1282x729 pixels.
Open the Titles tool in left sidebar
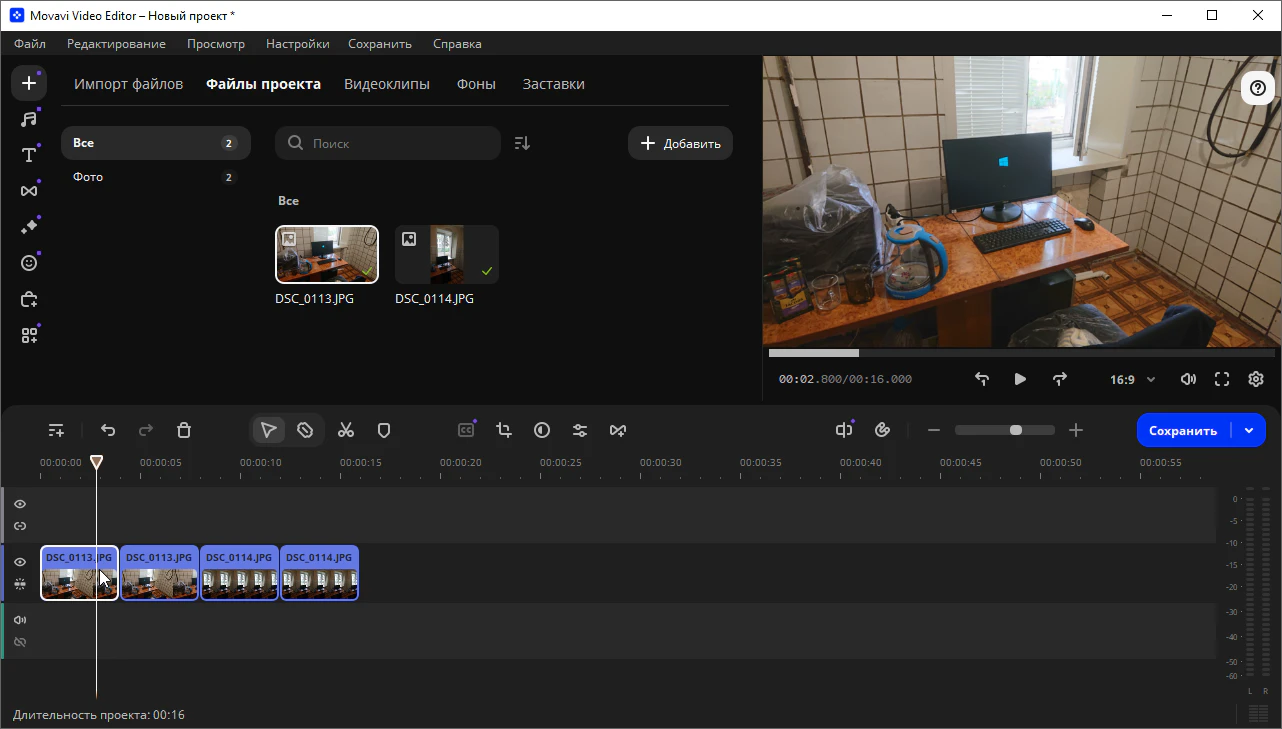coord(29,155)
